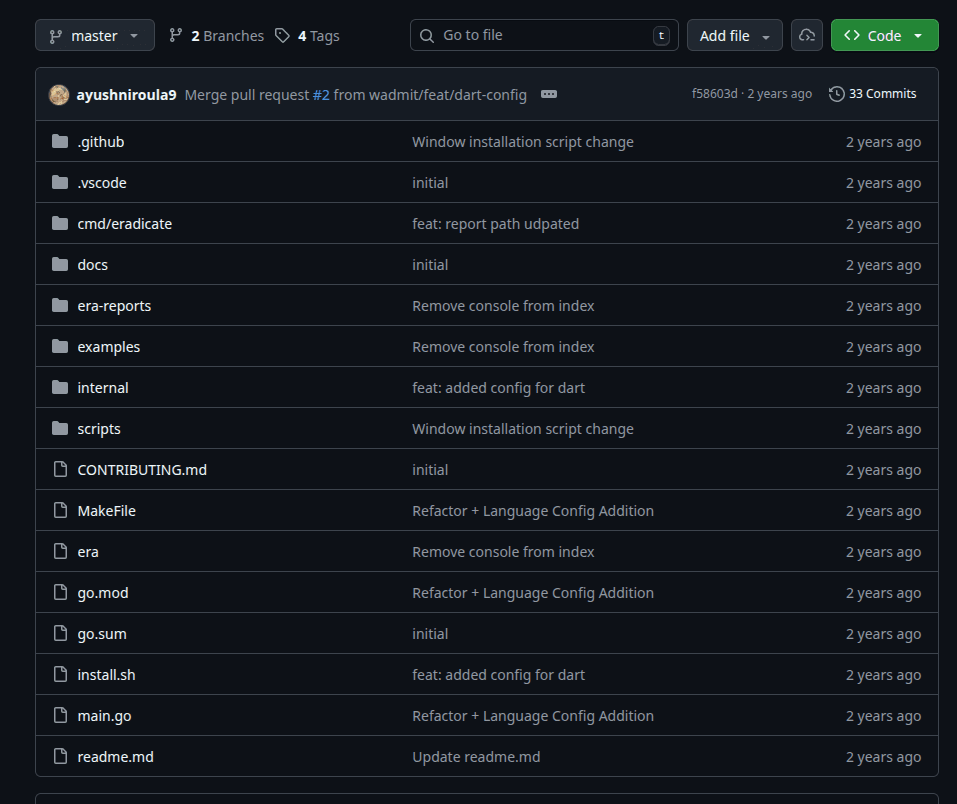Focus the Go to file search field

(544, 35)
